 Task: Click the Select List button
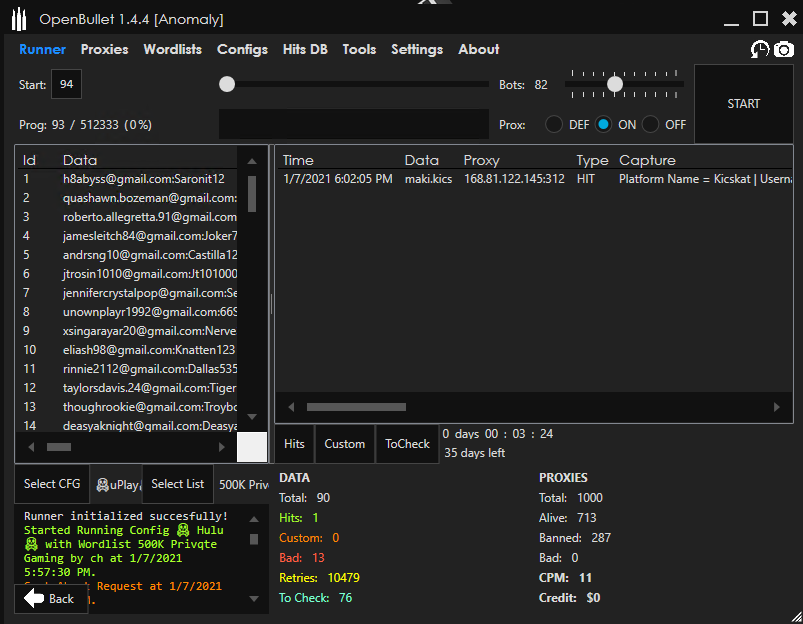[x=177, y=483]
